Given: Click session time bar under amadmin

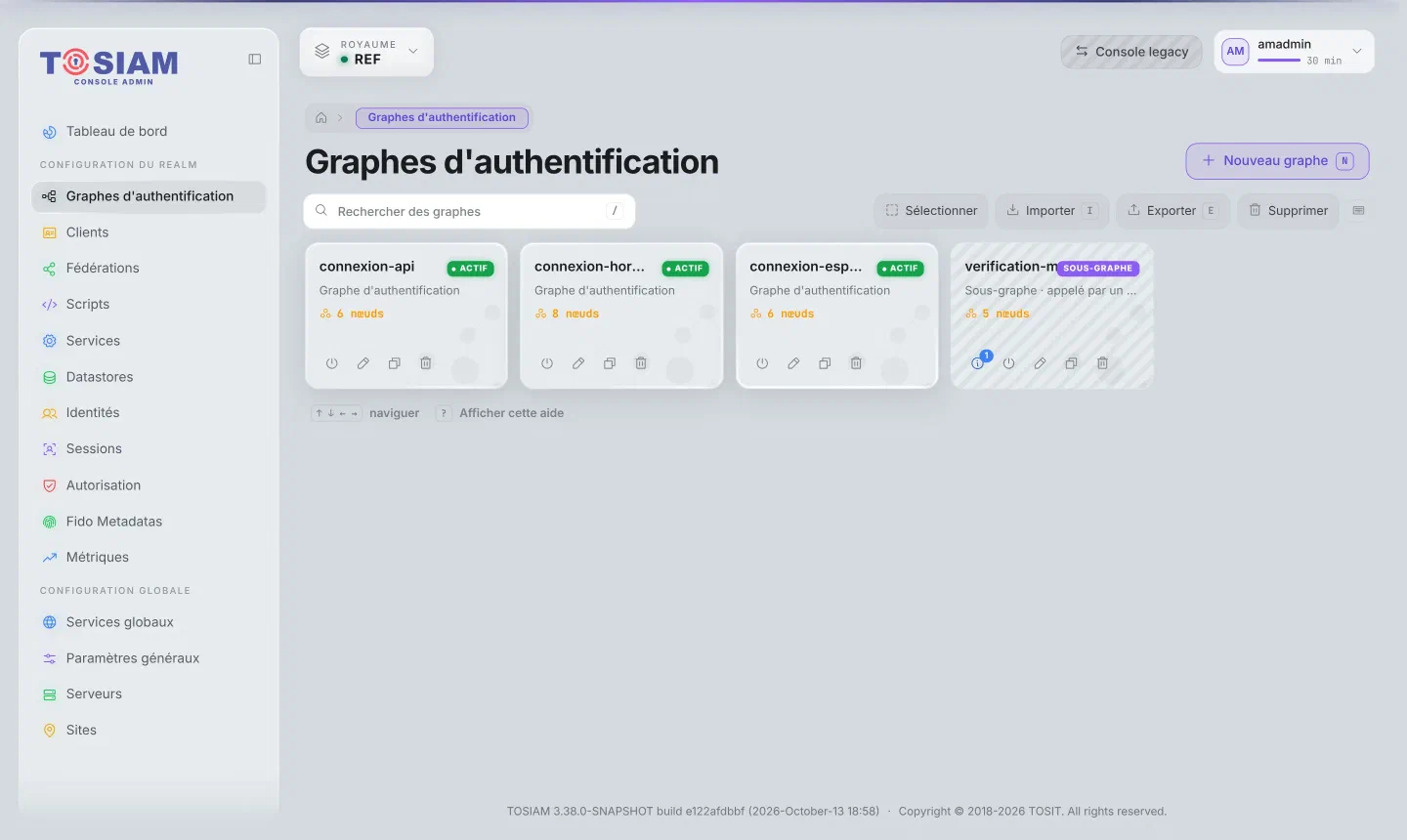Looking at the screenshot, I should click(x=1278, y=61).
